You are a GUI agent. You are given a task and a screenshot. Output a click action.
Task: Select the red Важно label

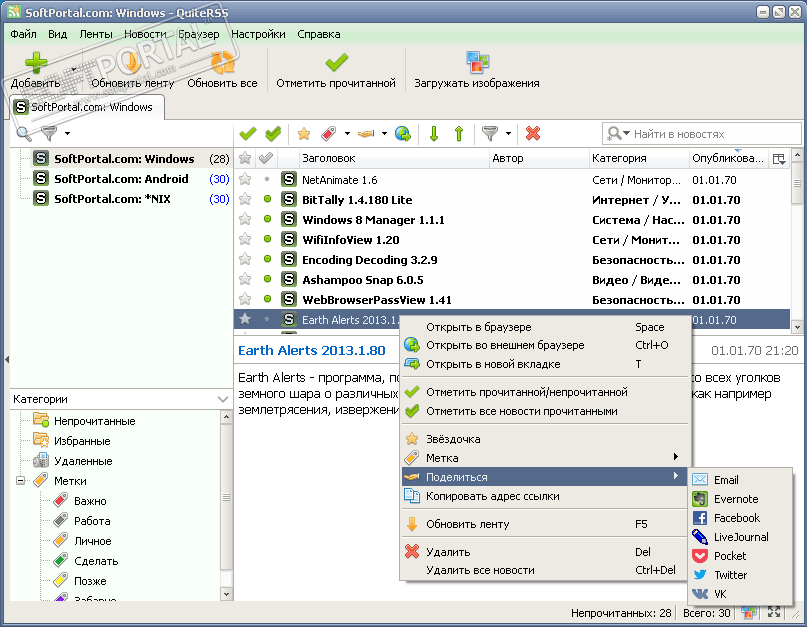90,501
